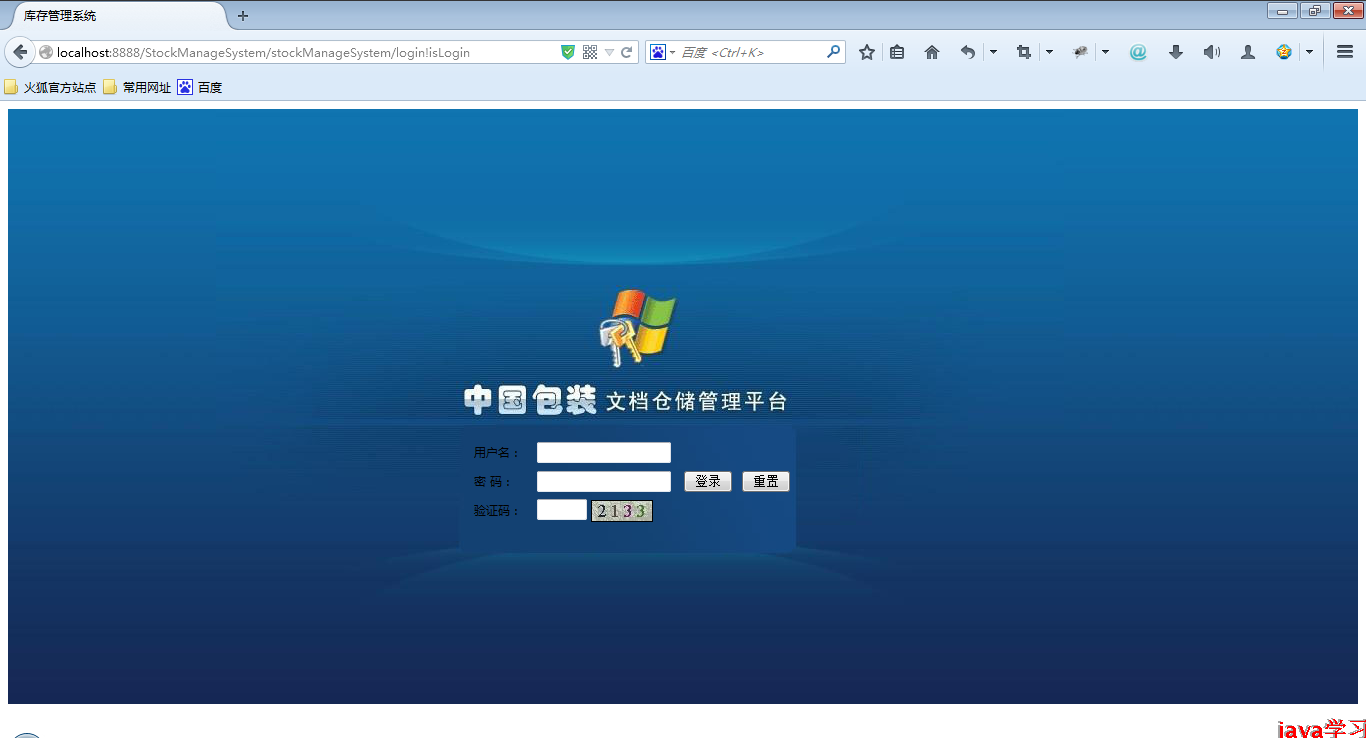1366x738 pixels.
Task: Open downloads with the down arrow icon
Action: [x=1176, y=52]
